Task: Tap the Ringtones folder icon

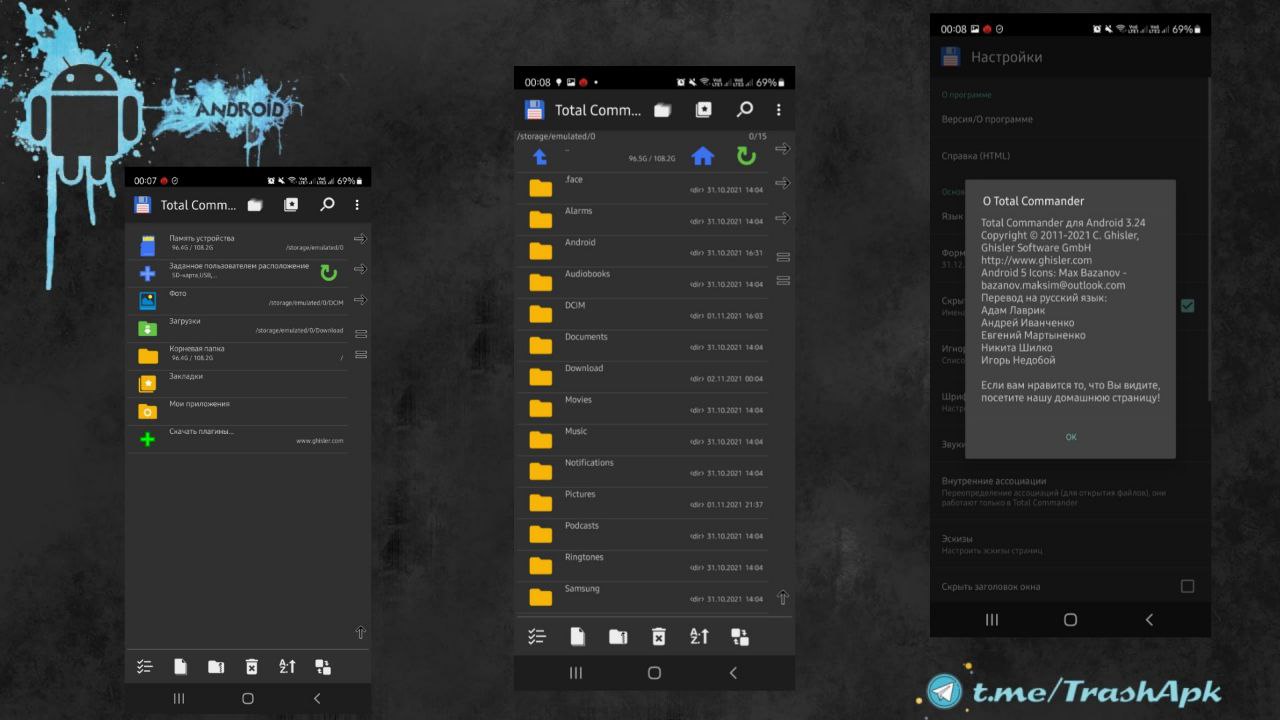Action: (541, 565)
